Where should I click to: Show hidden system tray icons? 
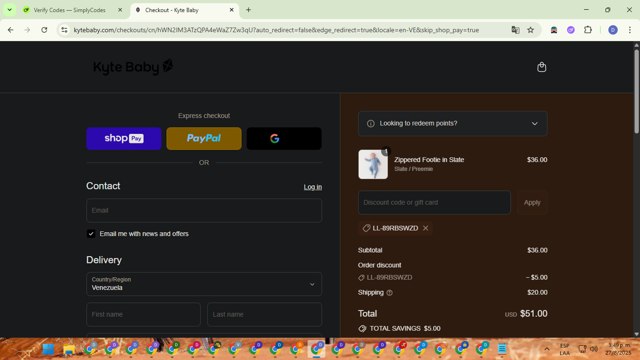(547, 349)
